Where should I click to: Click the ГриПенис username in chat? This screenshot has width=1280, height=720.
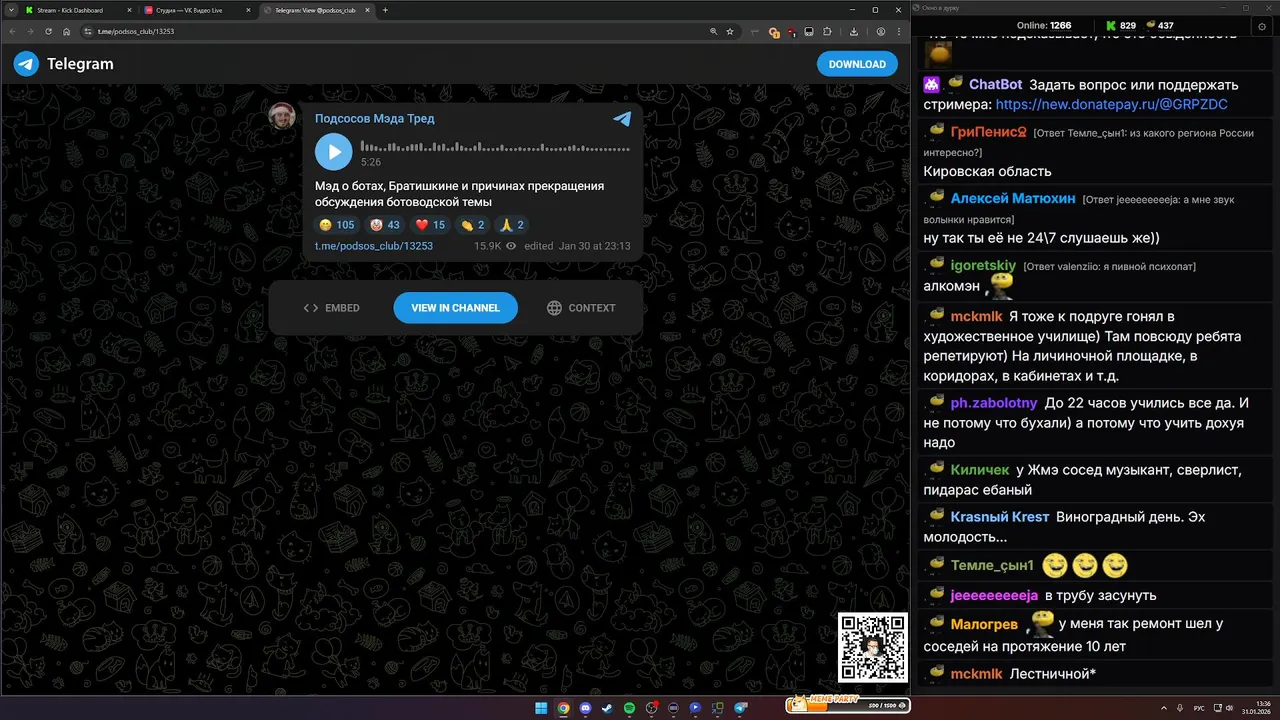coord(988,132)
